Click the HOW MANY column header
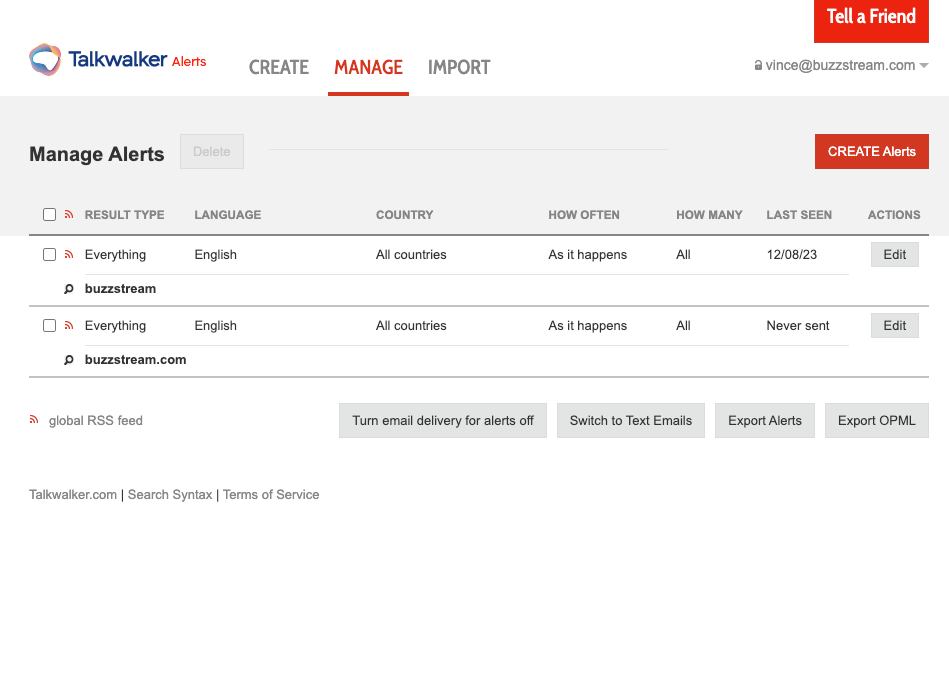Image resolution: width=949 pixels, height=682 pixels. point(709,215)
